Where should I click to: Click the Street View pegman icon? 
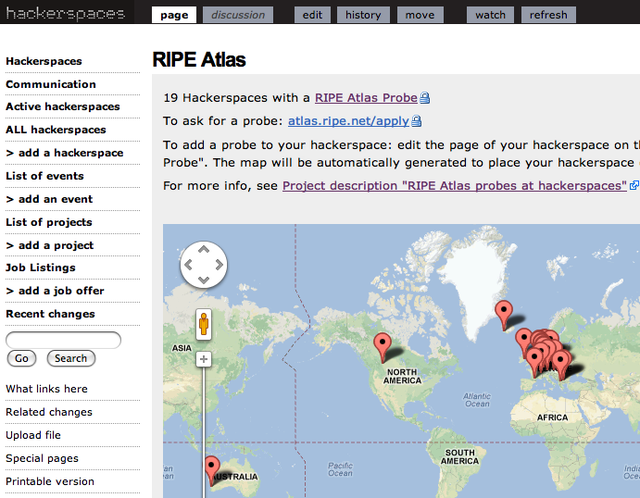point(204,325)
